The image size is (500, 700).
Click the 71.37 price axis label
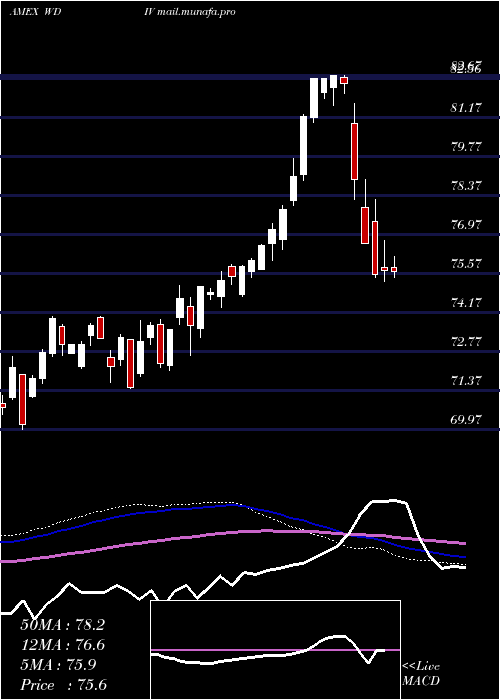467,381
